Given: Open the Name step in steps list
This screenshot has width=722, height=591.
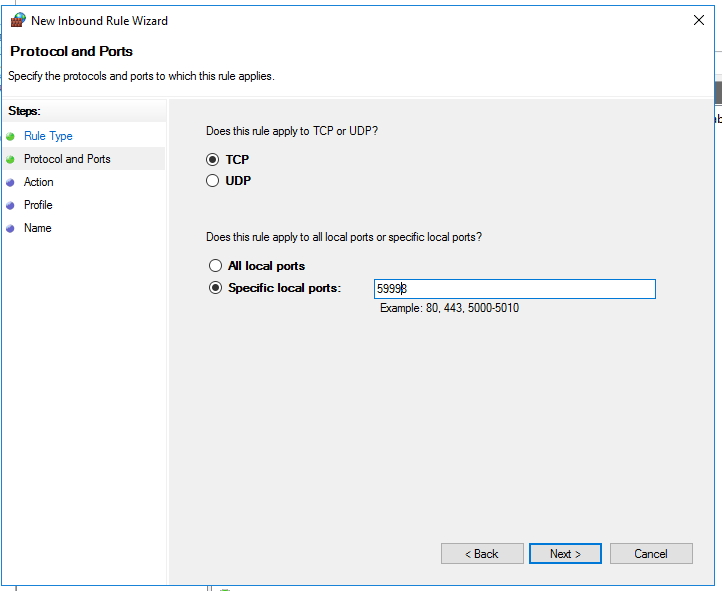Looking at the screenshot, I should pos(38,228).
